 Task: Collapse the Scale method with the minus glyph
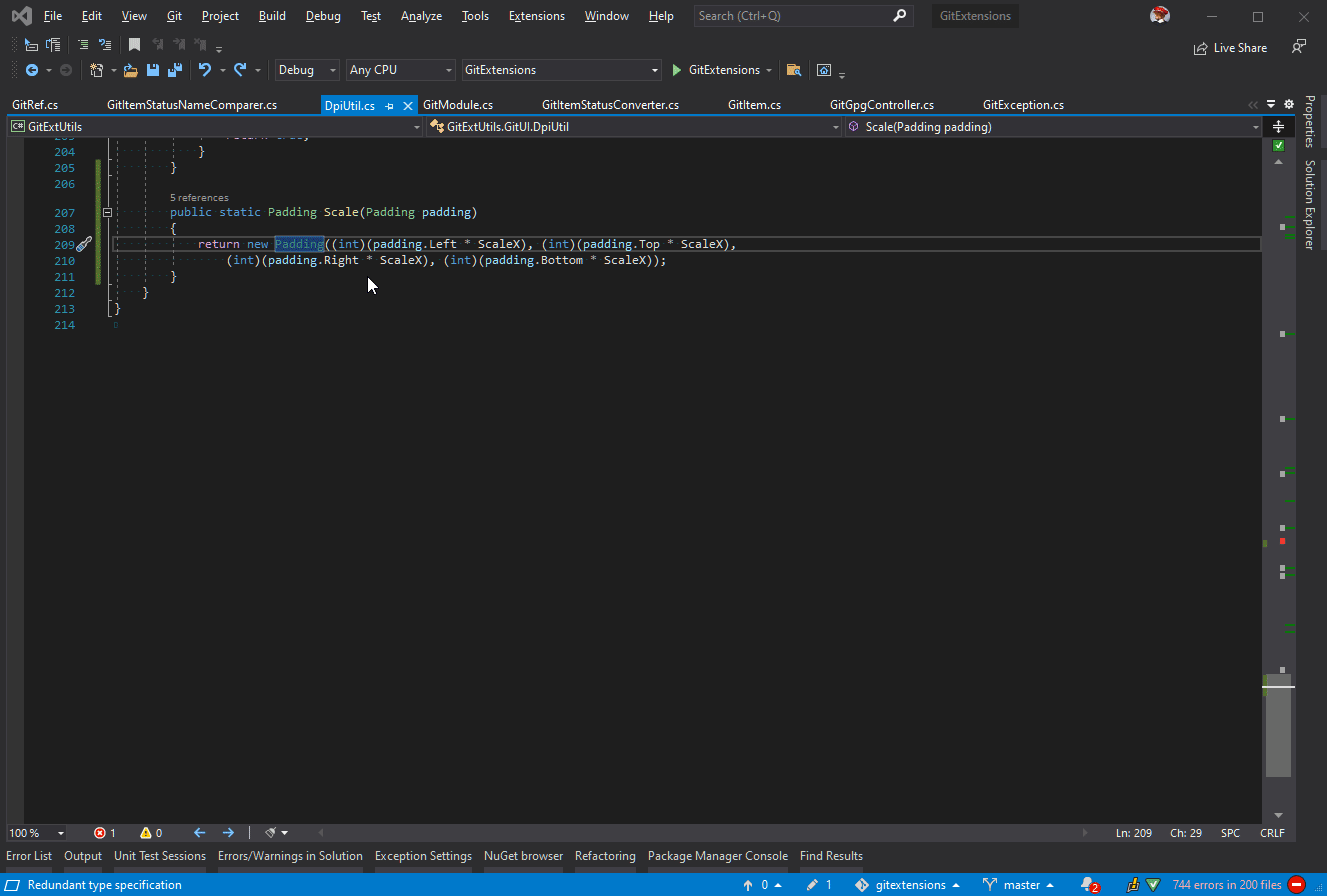(107, 211)
